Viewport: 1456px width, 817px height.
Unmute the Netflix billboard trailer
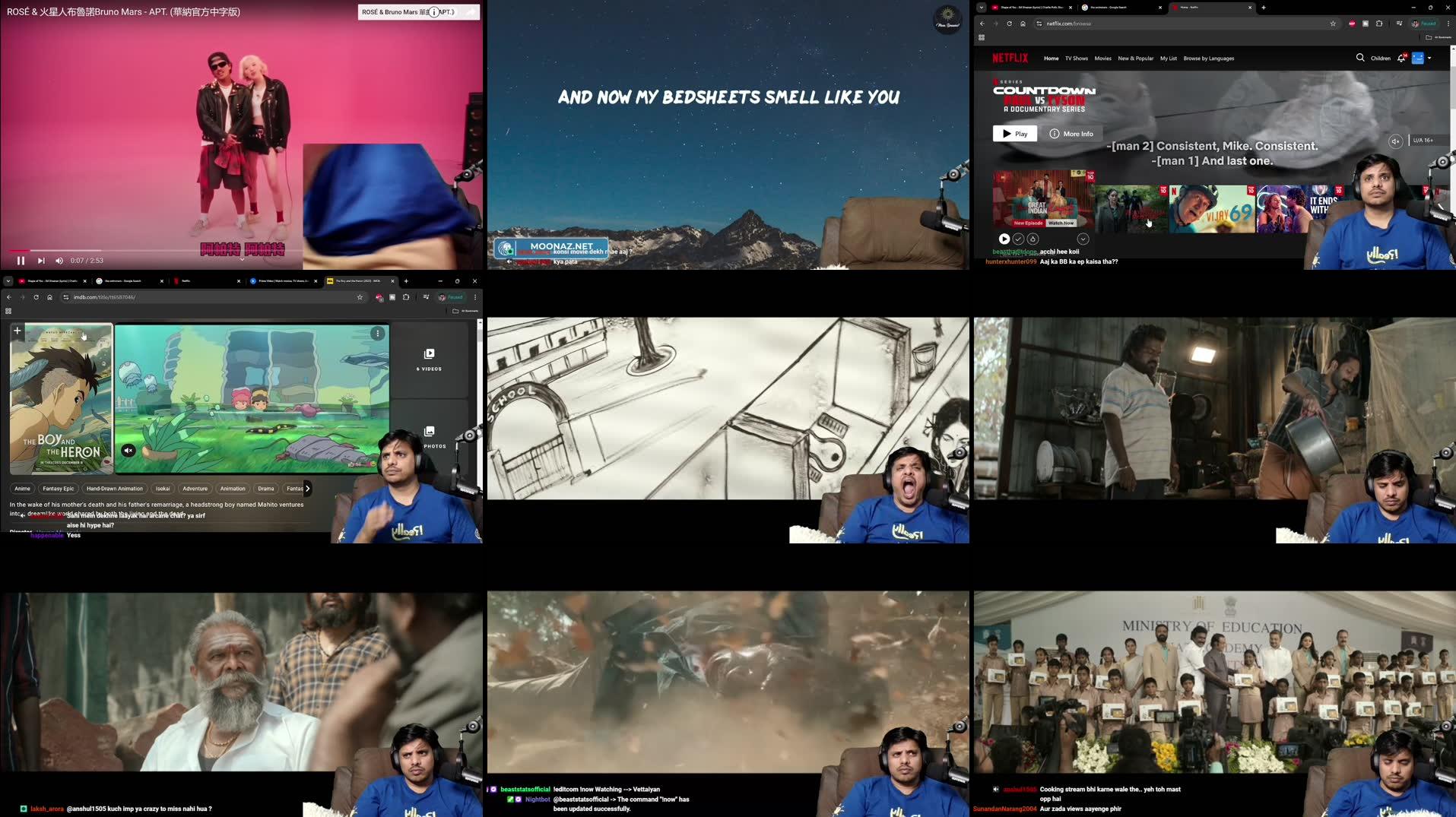pyautogui.click(x=1395, y=141)
